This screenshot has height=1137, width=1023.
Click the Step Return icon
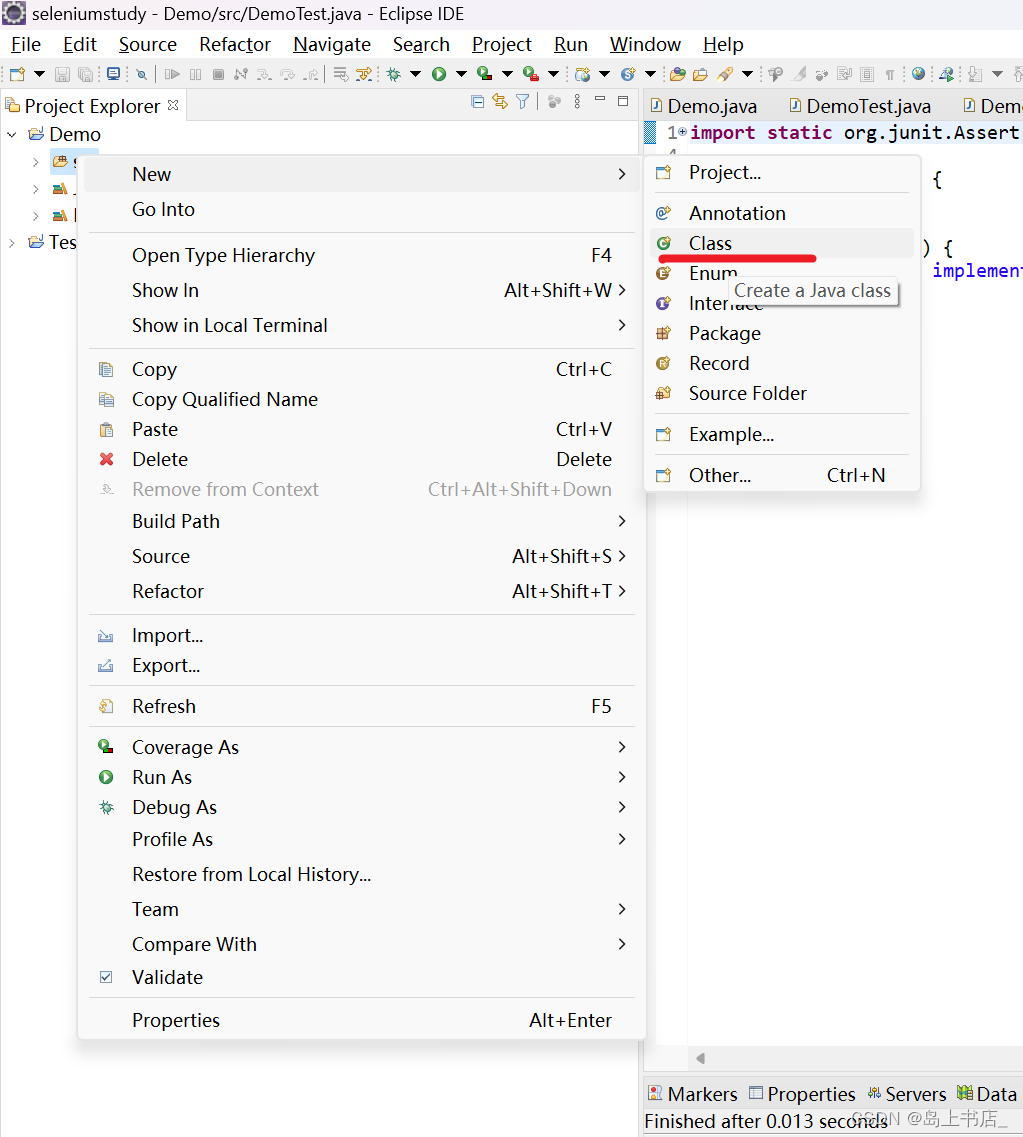click(x=310, y=74)
